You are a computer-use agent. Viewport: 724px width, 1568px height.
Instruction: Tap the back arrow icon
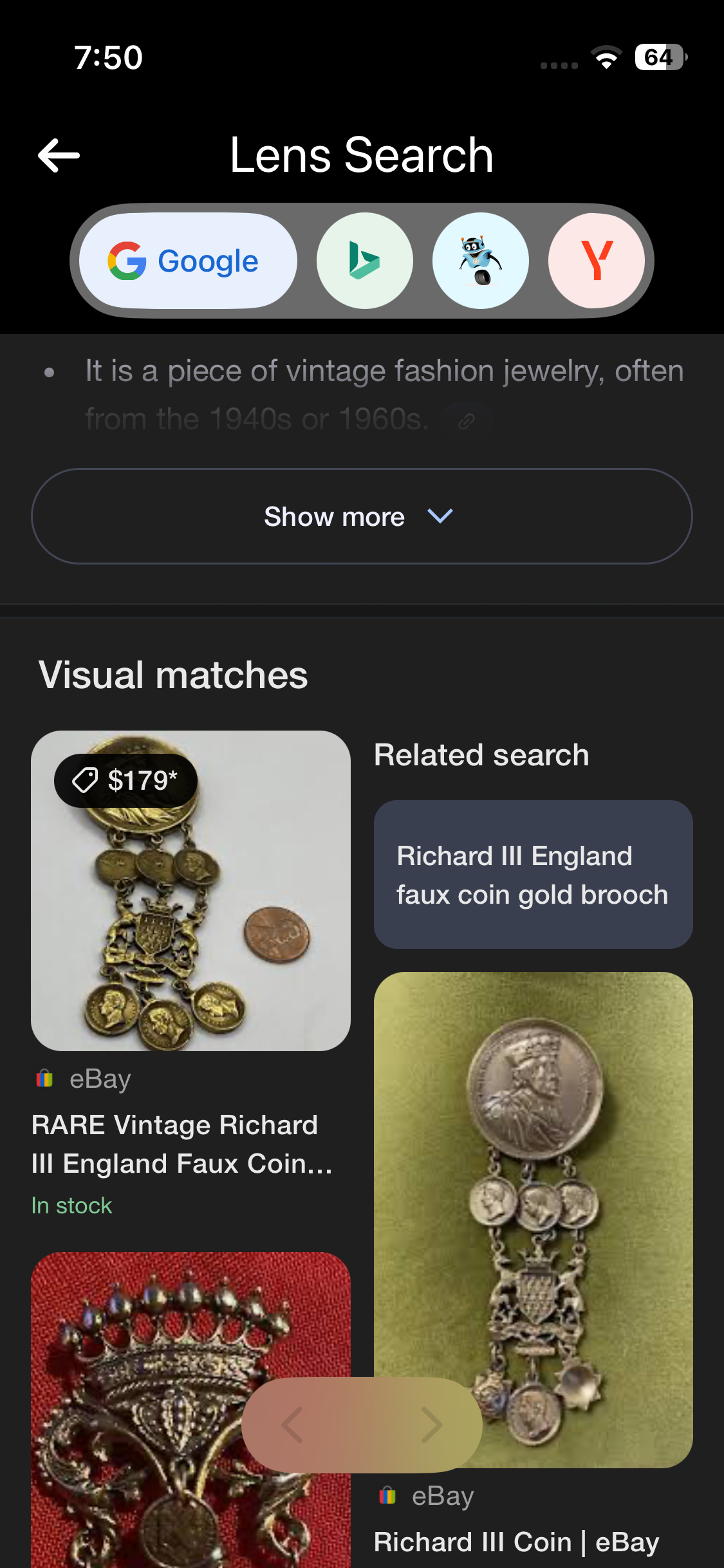59,155
